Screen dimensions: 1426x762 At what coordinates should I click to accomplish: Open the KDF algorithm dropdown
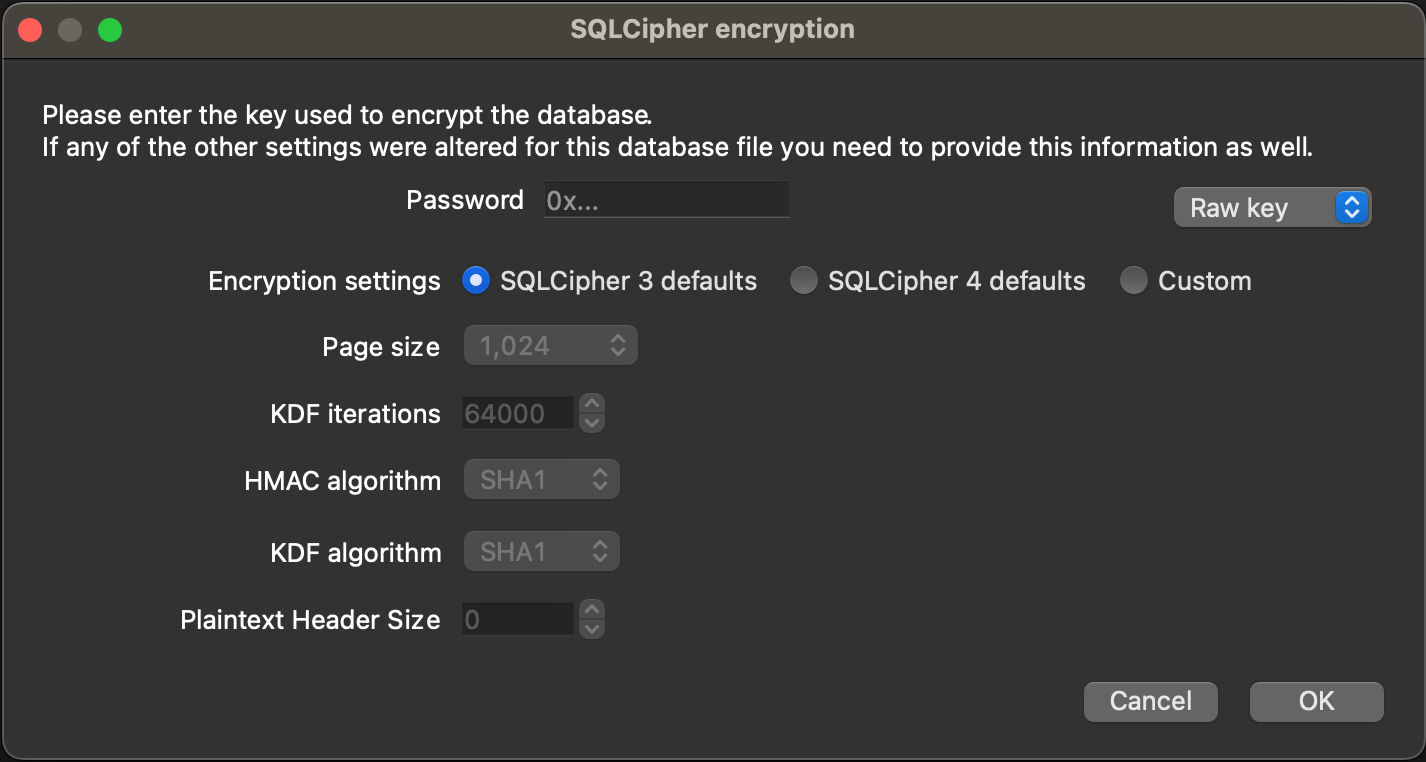point(541,552)
